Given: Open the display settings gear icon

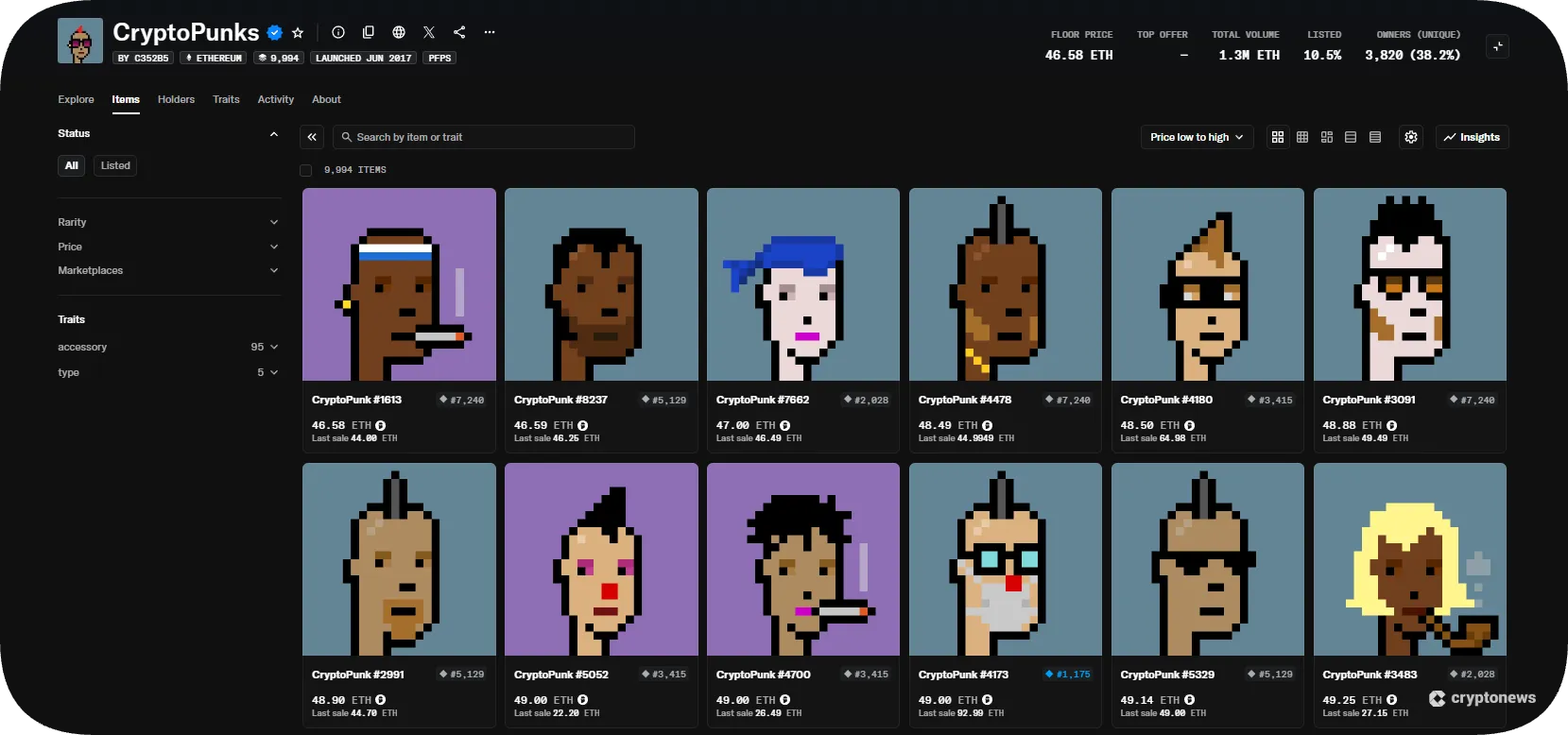Looking at the screenshot, I should coord(1411,137).
